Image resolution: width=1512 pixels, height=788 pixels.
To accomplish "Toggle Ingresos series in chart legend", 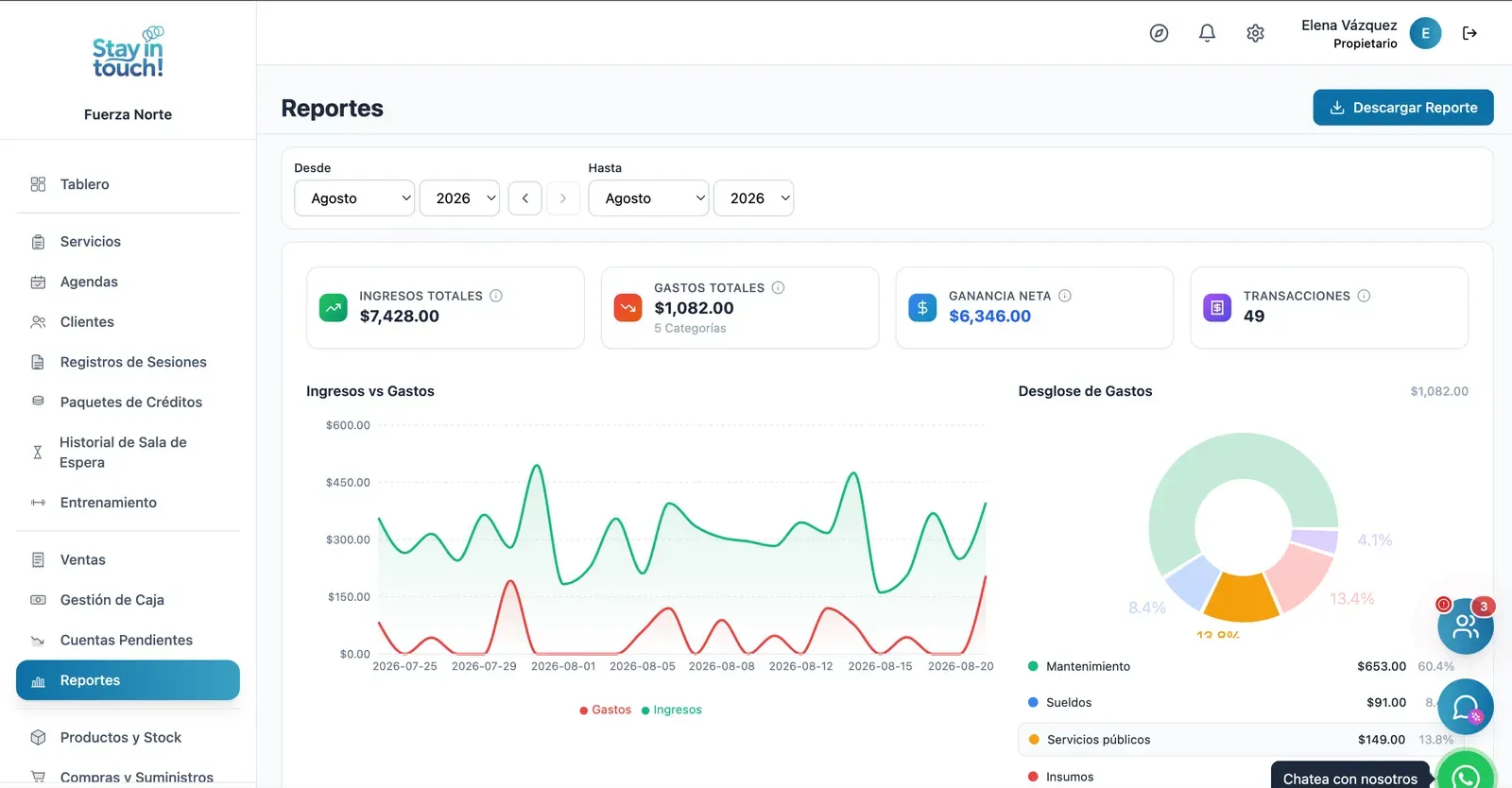I will point(672,710).
